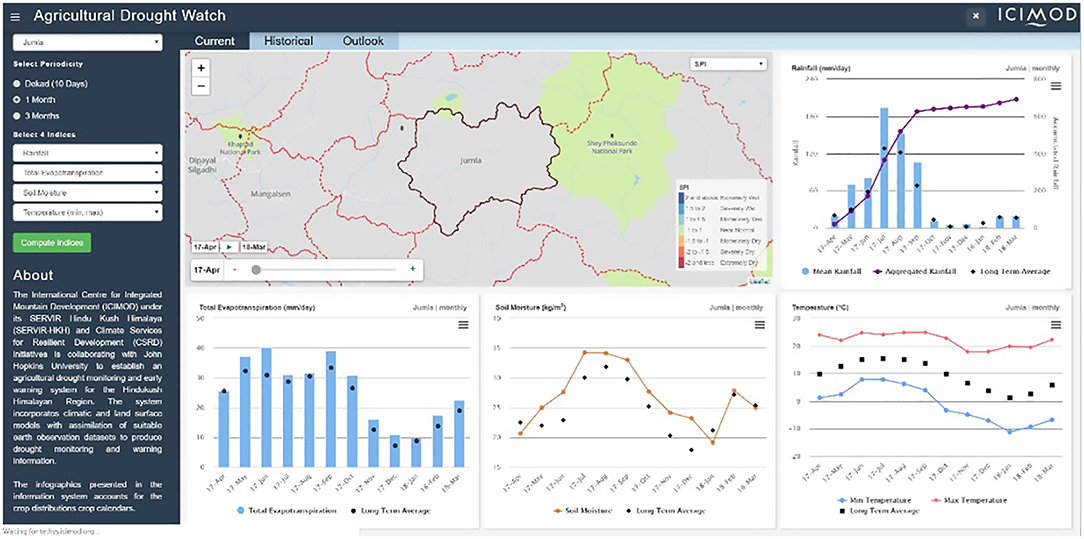Zoom in on the map
The image size is (1084, 539).
pyautogui.click(x=201, y=68)
